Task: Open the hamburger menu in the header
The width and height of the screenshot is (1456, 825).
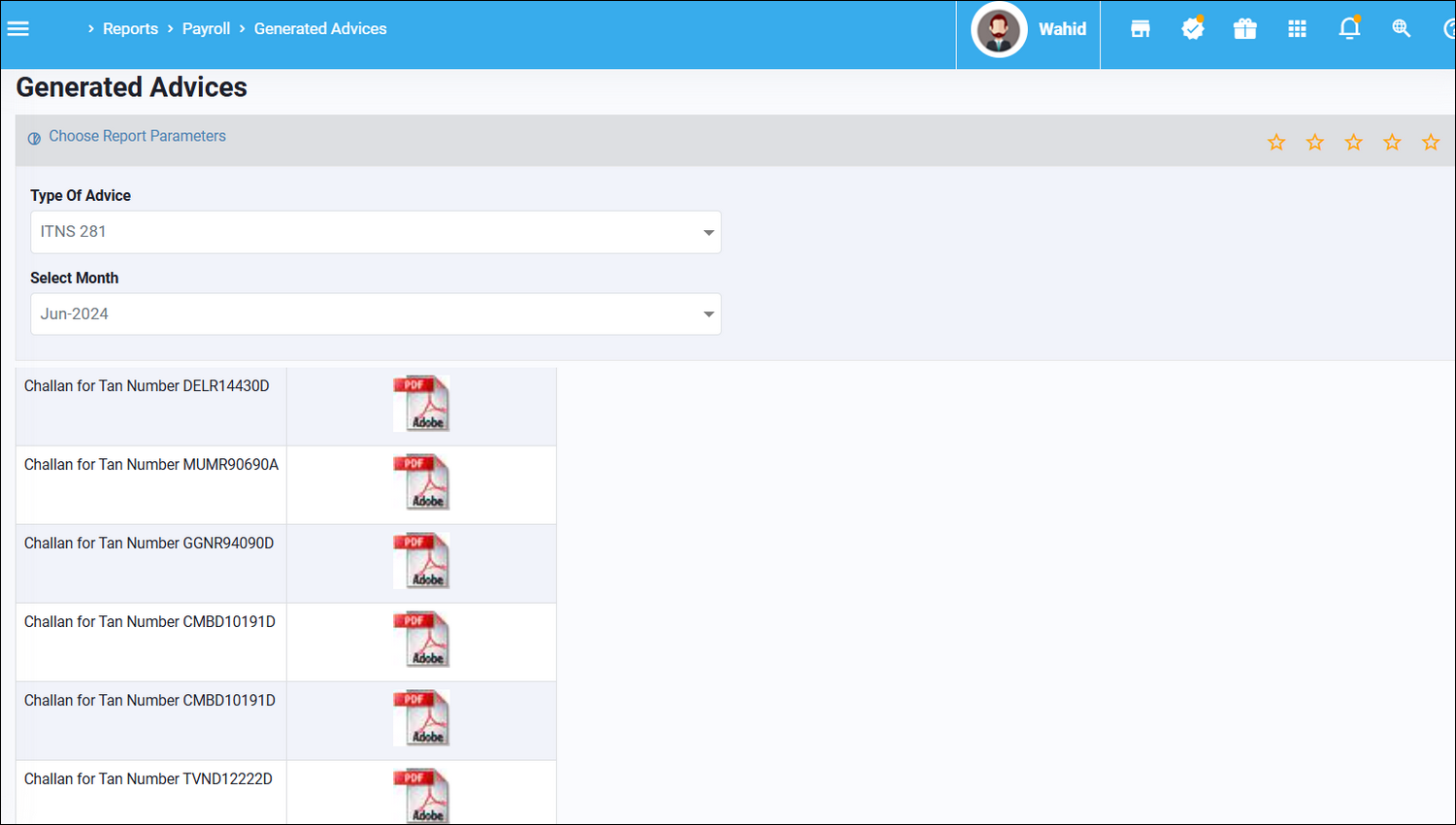Action: tap(18, 29)
